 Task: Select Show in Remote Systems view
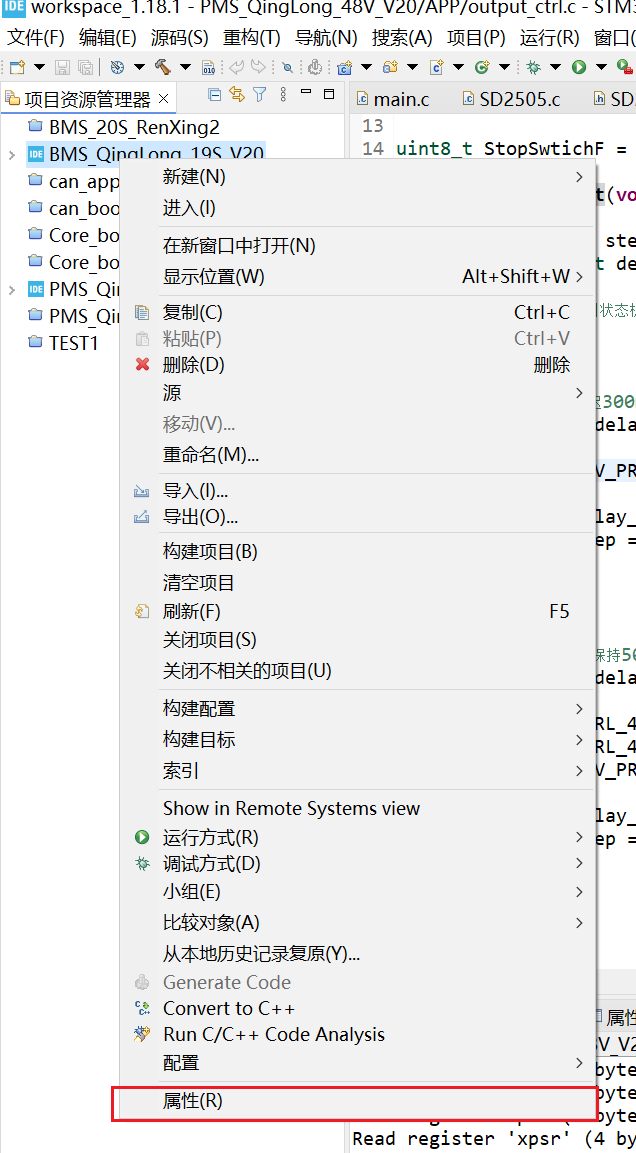[x=357, y=808]
